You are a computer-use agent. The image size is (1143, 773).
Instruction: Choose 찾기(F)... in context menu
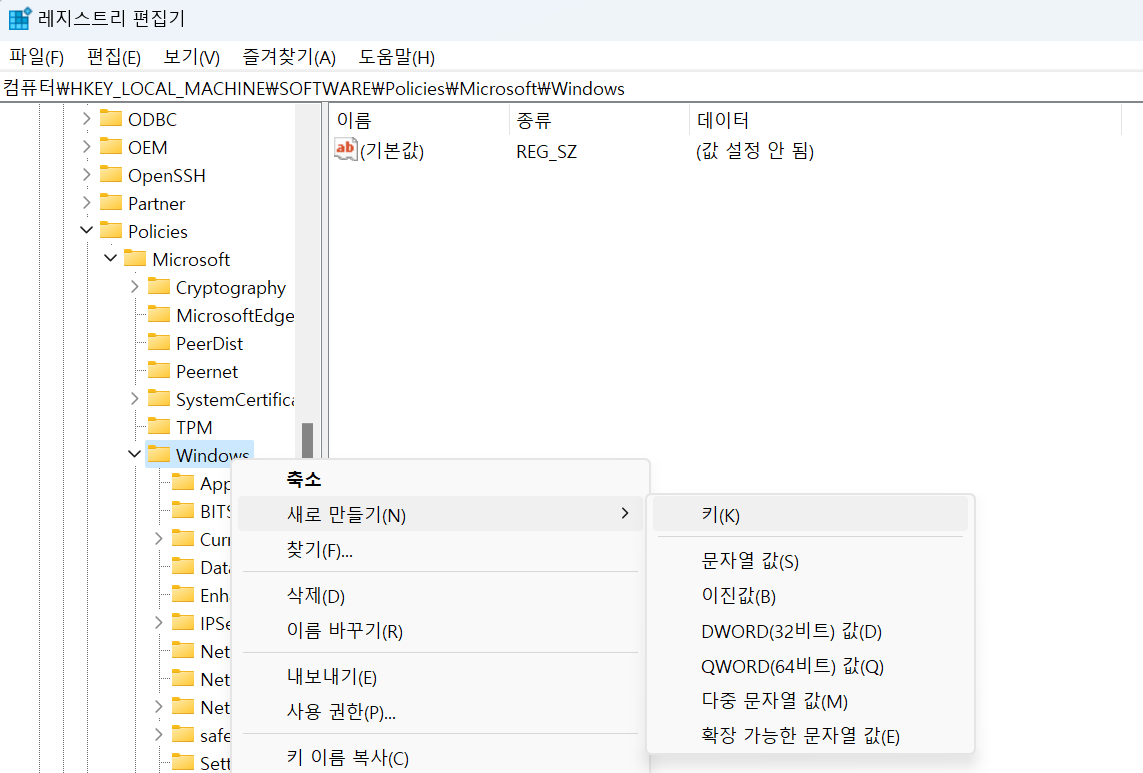(441, 550)
